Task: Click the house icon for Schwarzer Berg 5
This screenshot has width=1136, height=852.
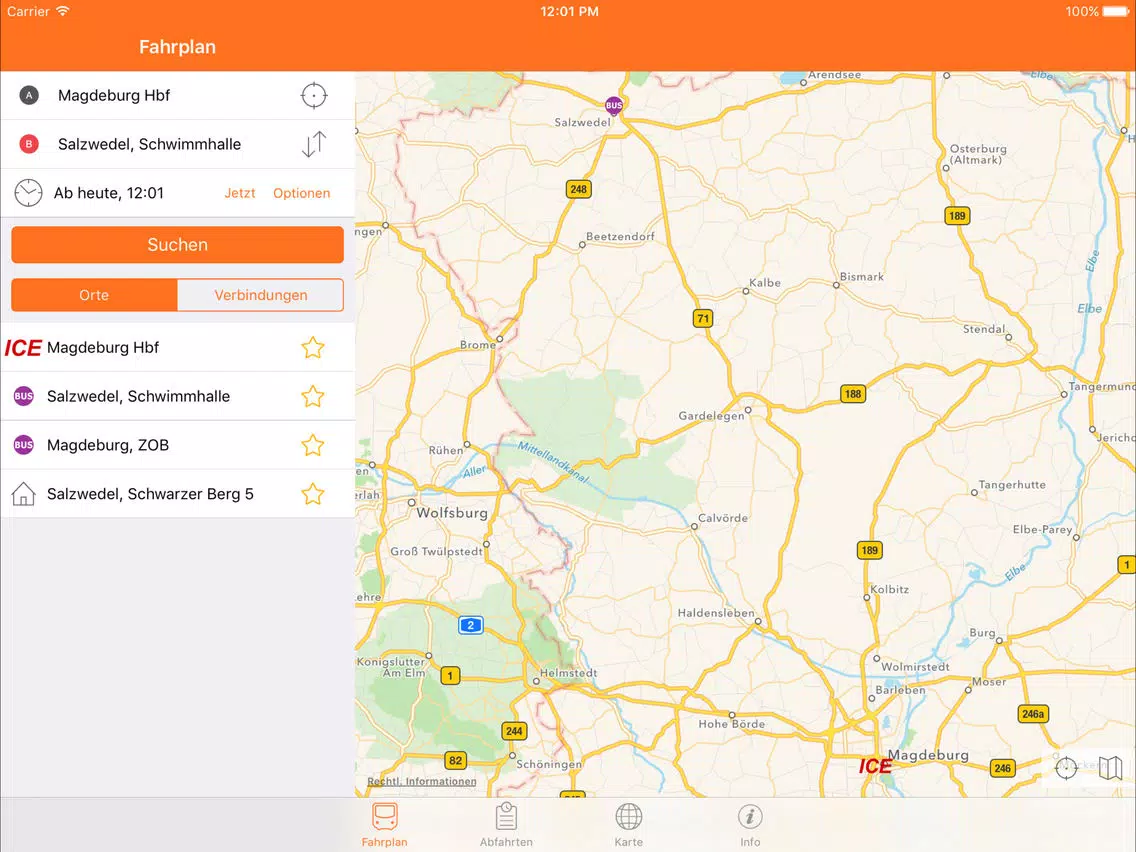Action: pos(24,494)
